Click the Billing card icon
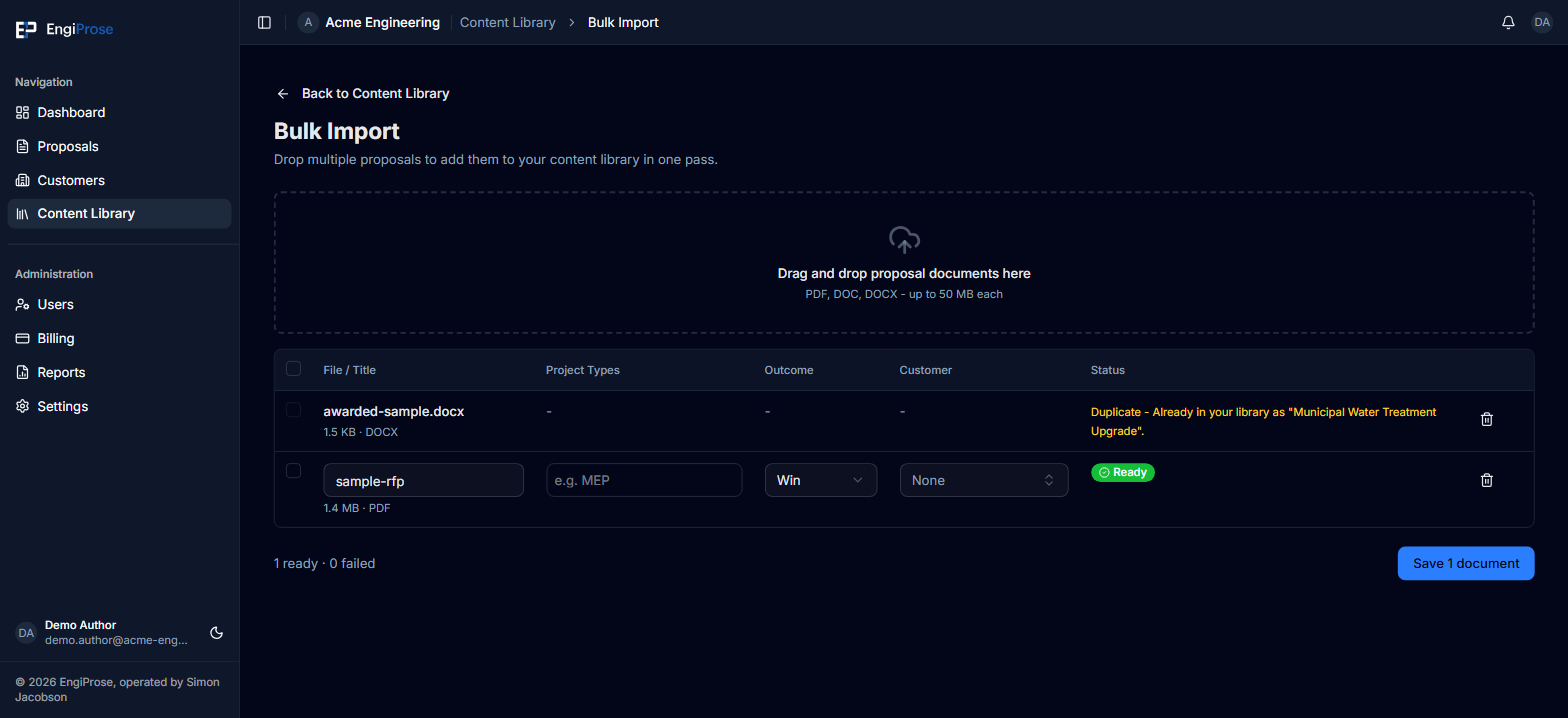The height and width of the screenshot is (718, 1568). click(23, 339)
